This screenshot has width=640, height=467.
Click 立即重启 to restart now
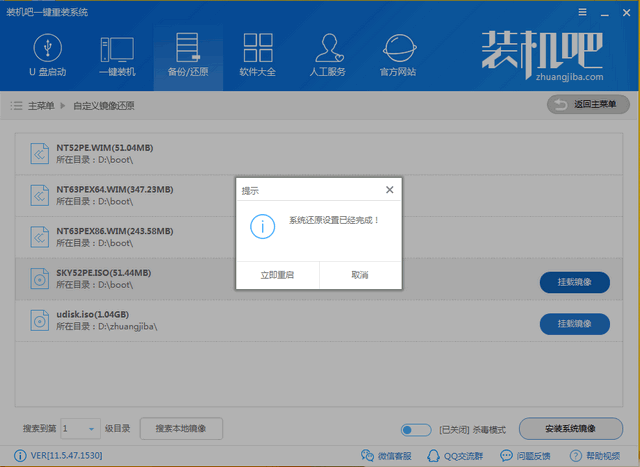[x=277, y=275]
